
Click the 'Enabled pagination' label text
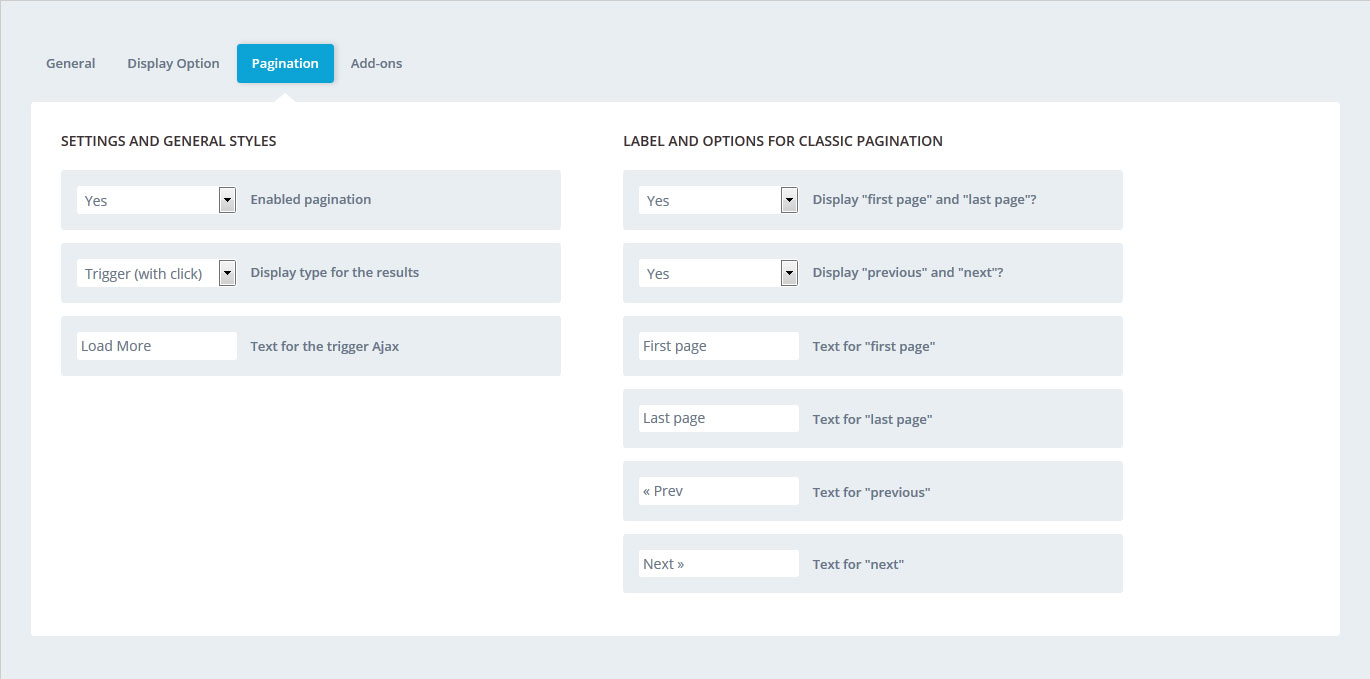pos(311,199)
